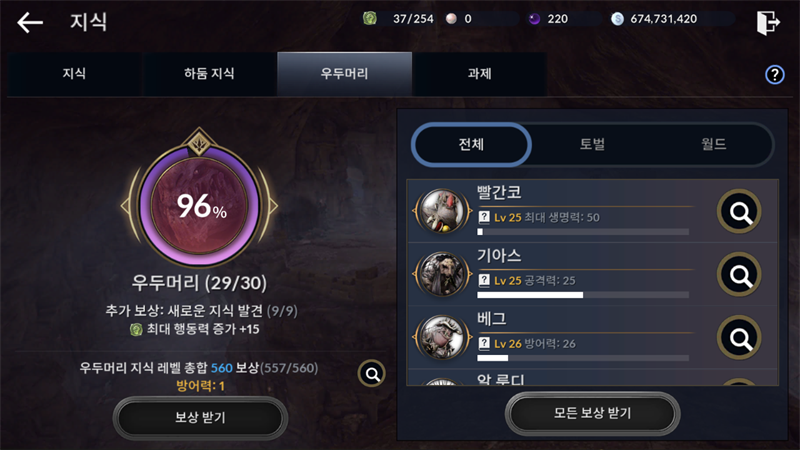The height and width of the screenshot is (450, 800).
Task: Switch to the 지식 tab
Action: [74, 74]
